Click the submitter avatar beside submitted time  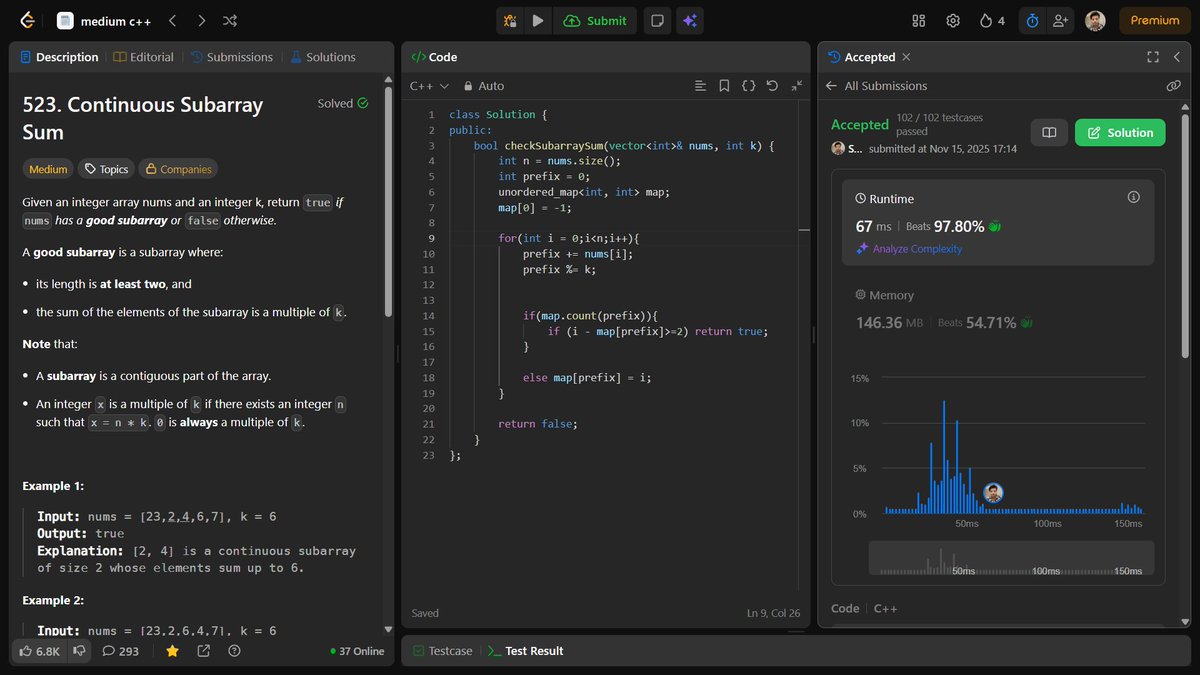(838, 148)
